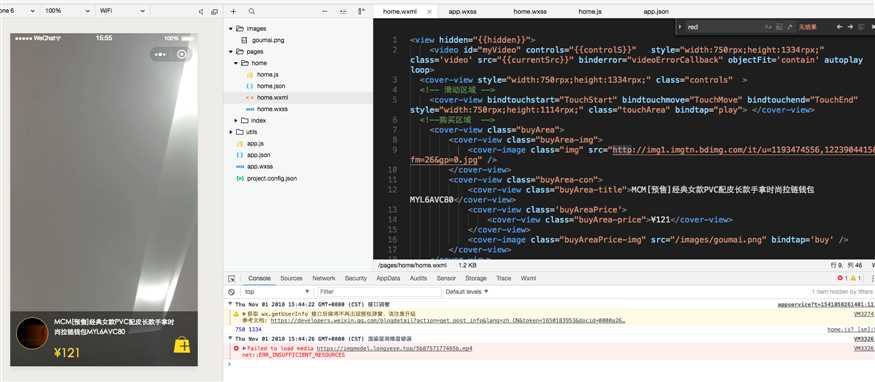
Task: Click the collapse file tree panel icon
Action: click(362, 11)
